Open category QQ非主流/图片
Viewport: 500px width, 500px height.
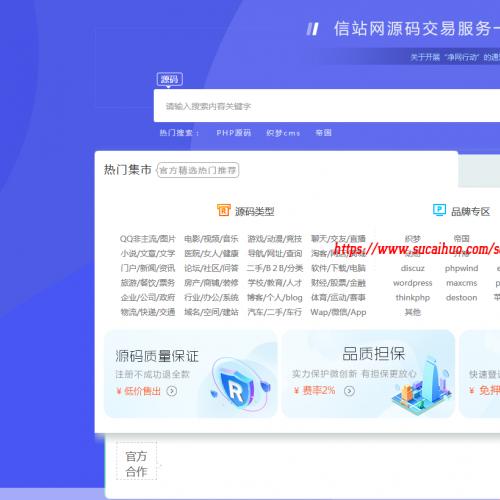pos(148,239)
